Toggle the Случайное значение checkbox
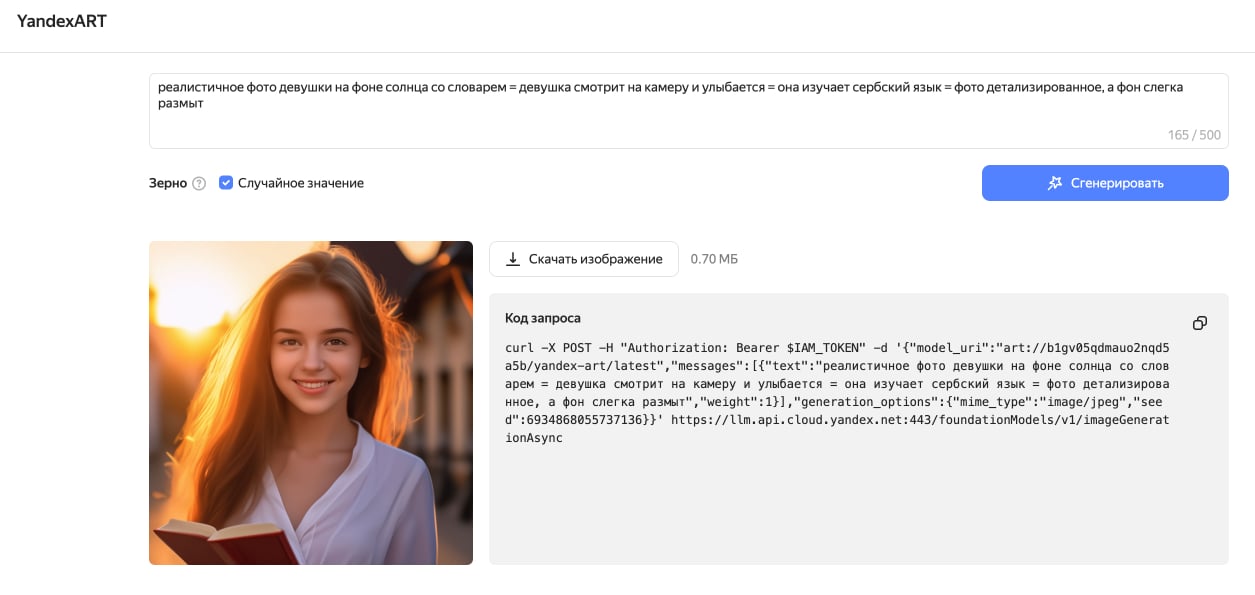Image resolution: width=1255 pixels, height=595 pixels. 226,183
